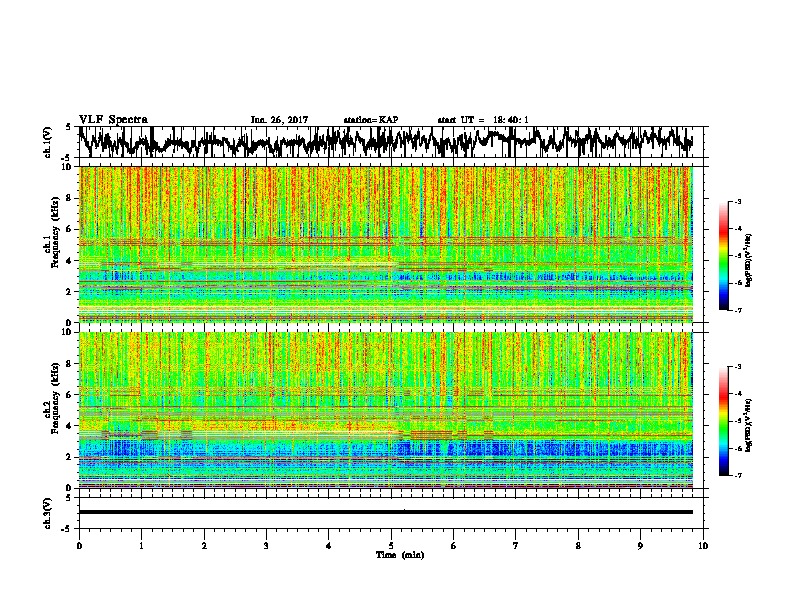Select the date text "Jan. 26, 2017"
The height and width of the screenshot is (612, 792).
pos(279,120)
